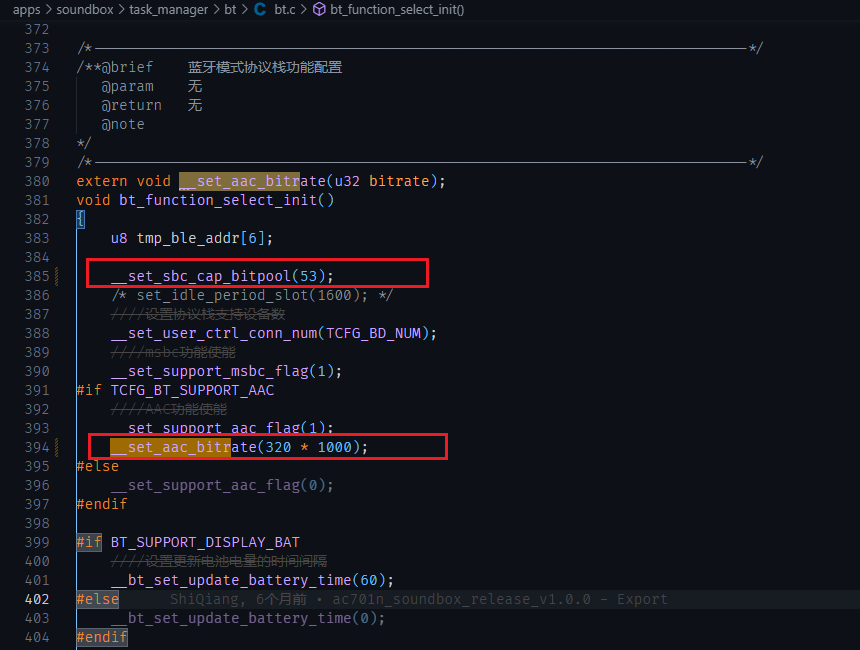860x650 pixels.
Task: Click the __set_user_ctrl_conn_num(TCFG_BD_NUM) line
Action: [x=274, y=333]
